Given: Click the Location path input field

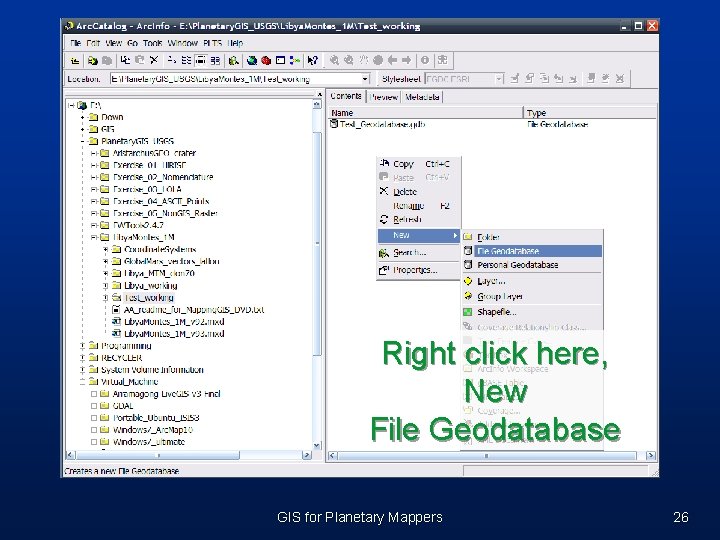Looking at the screenshot, I should pos(236,79).
